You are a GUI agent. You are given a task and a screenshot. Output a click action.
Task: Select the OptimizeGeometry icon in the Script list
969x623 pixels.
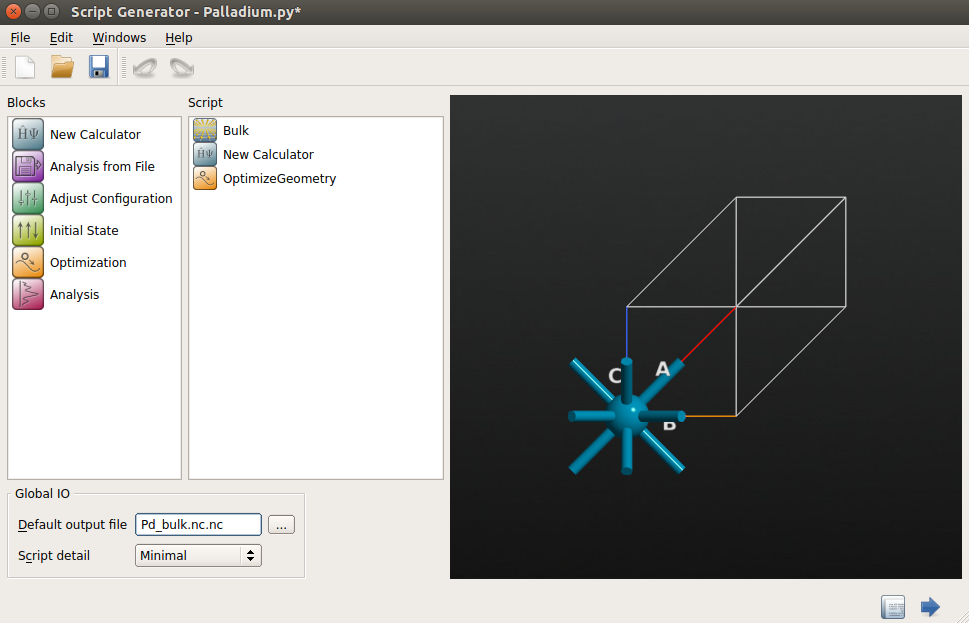(205, 179)
